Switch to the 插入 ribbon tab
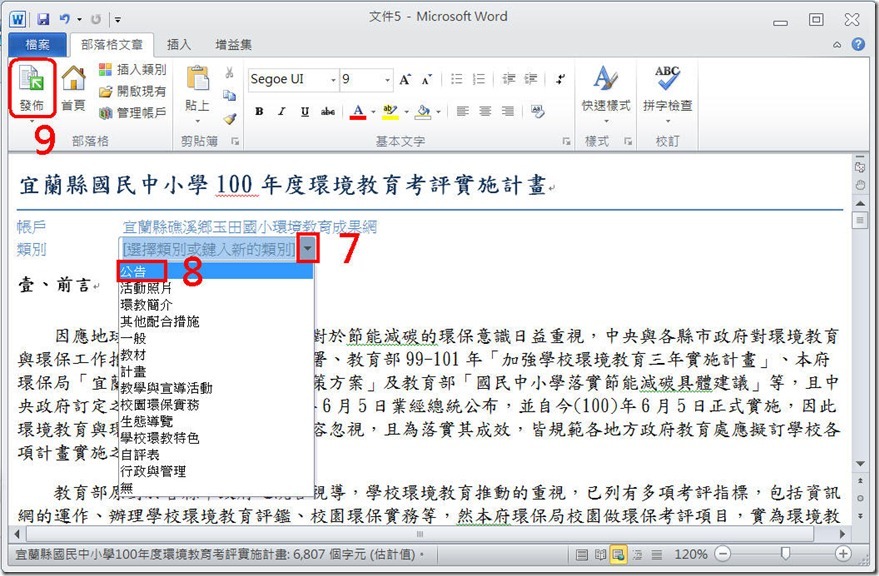This screenshot has height=576, width=879. [x=179, y=44]
